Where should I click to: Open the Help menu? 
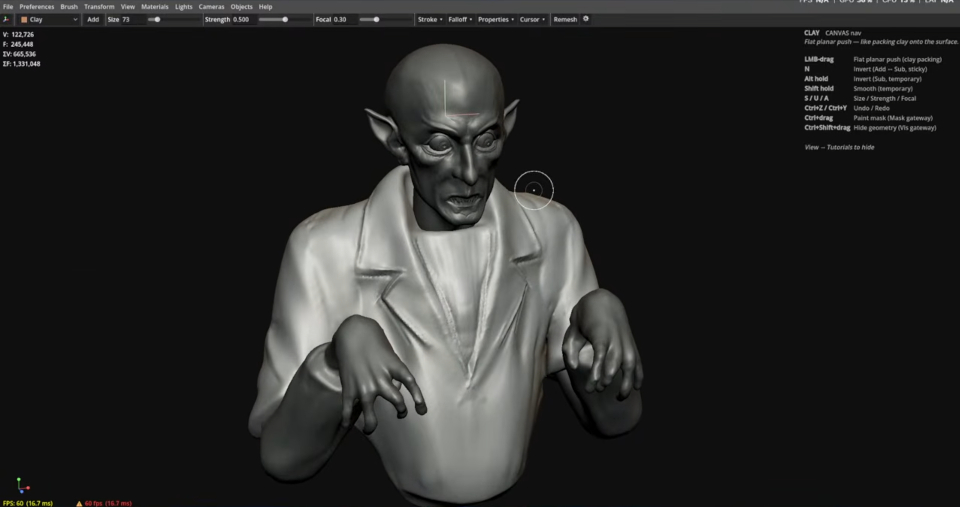pyautogui.click(x=265, y=7)
